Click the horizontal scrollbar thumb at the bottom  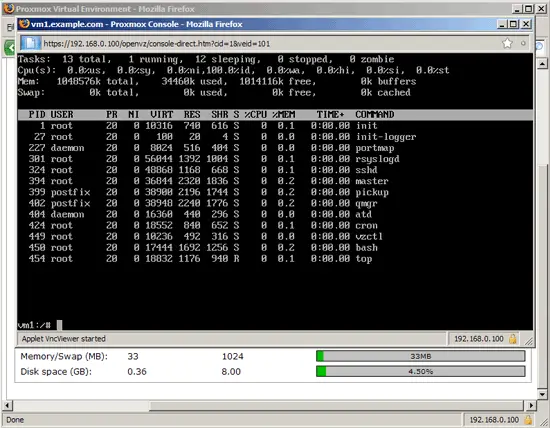click(337, 406)
